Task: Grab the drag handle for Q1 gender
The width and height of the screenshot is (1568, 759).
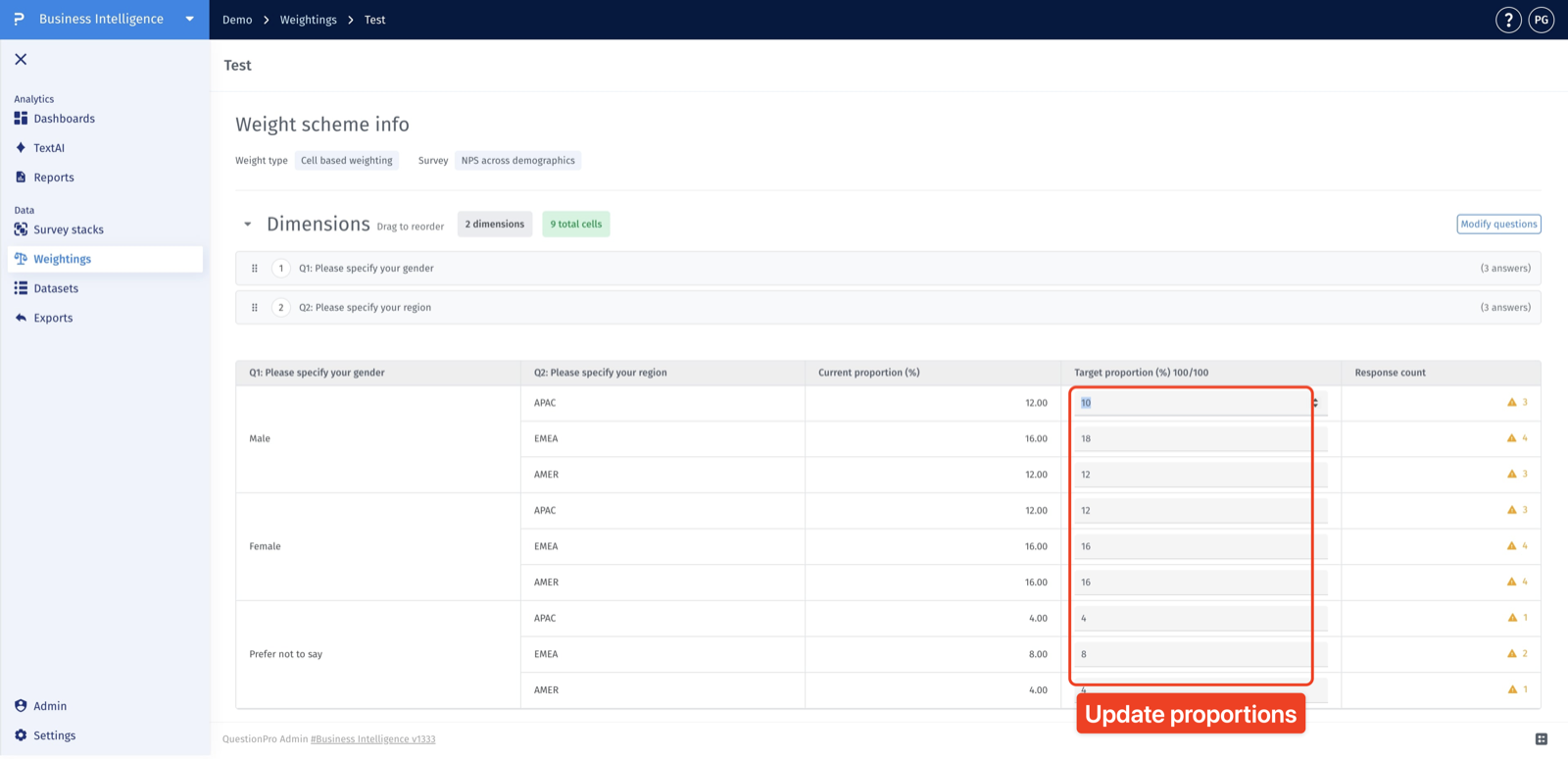Action: pyautogui.click(x=255, y=269)
